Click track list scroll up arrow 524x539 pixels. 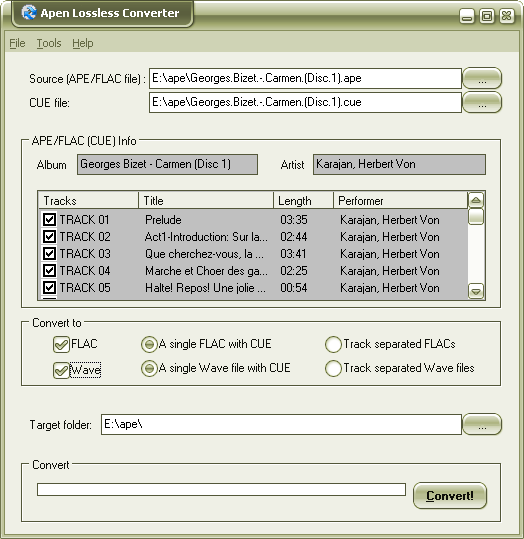(476, 200)
